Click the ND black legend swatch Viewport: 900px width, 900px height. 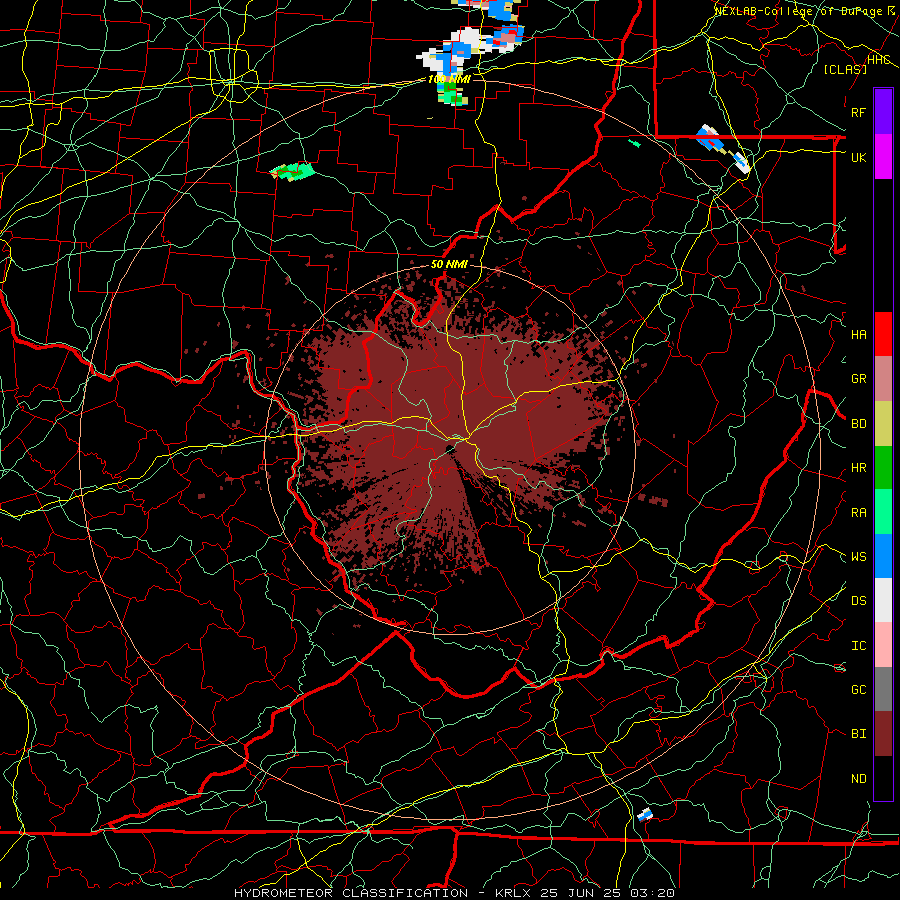click(x=883, y=778)
